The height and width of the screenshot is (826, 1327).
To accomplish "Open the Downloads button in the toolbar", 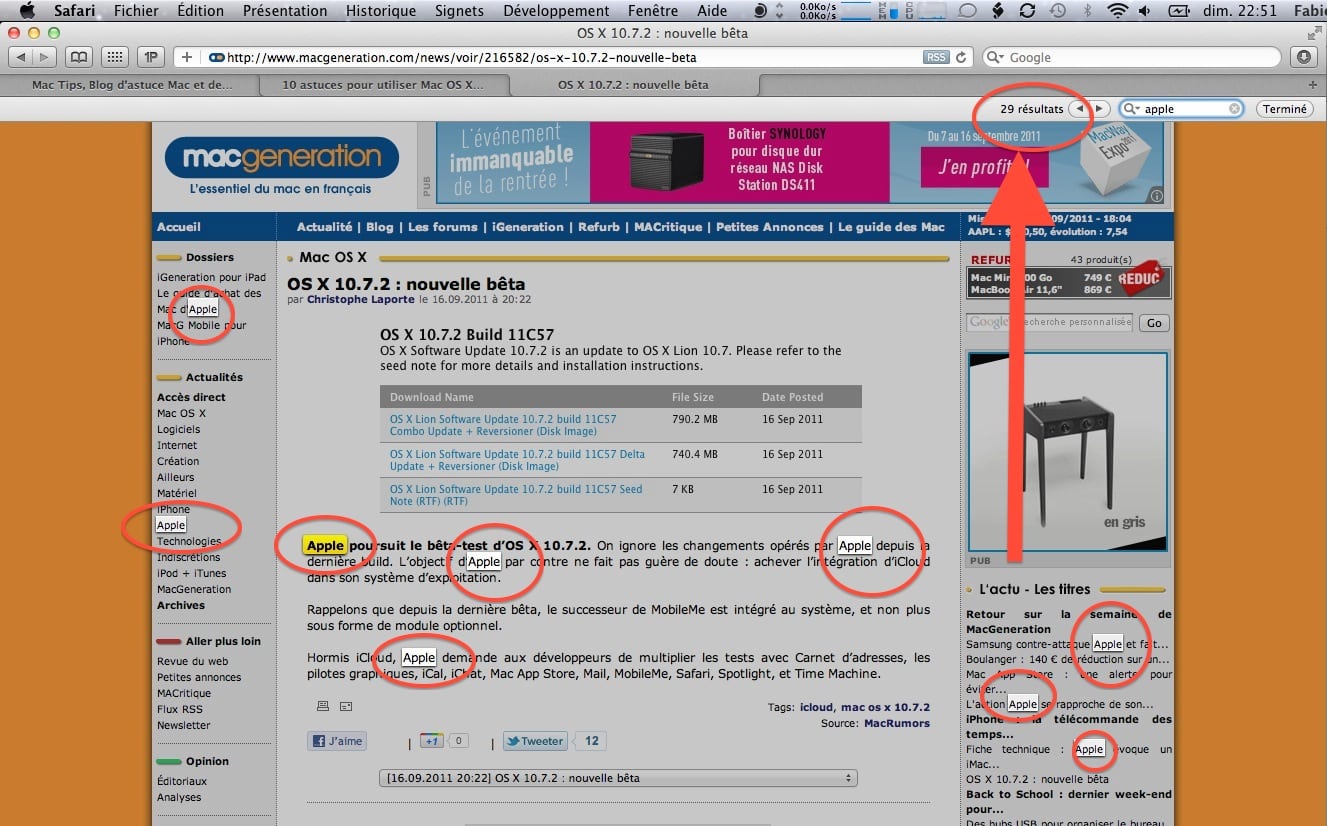I will pos(1304,57).
